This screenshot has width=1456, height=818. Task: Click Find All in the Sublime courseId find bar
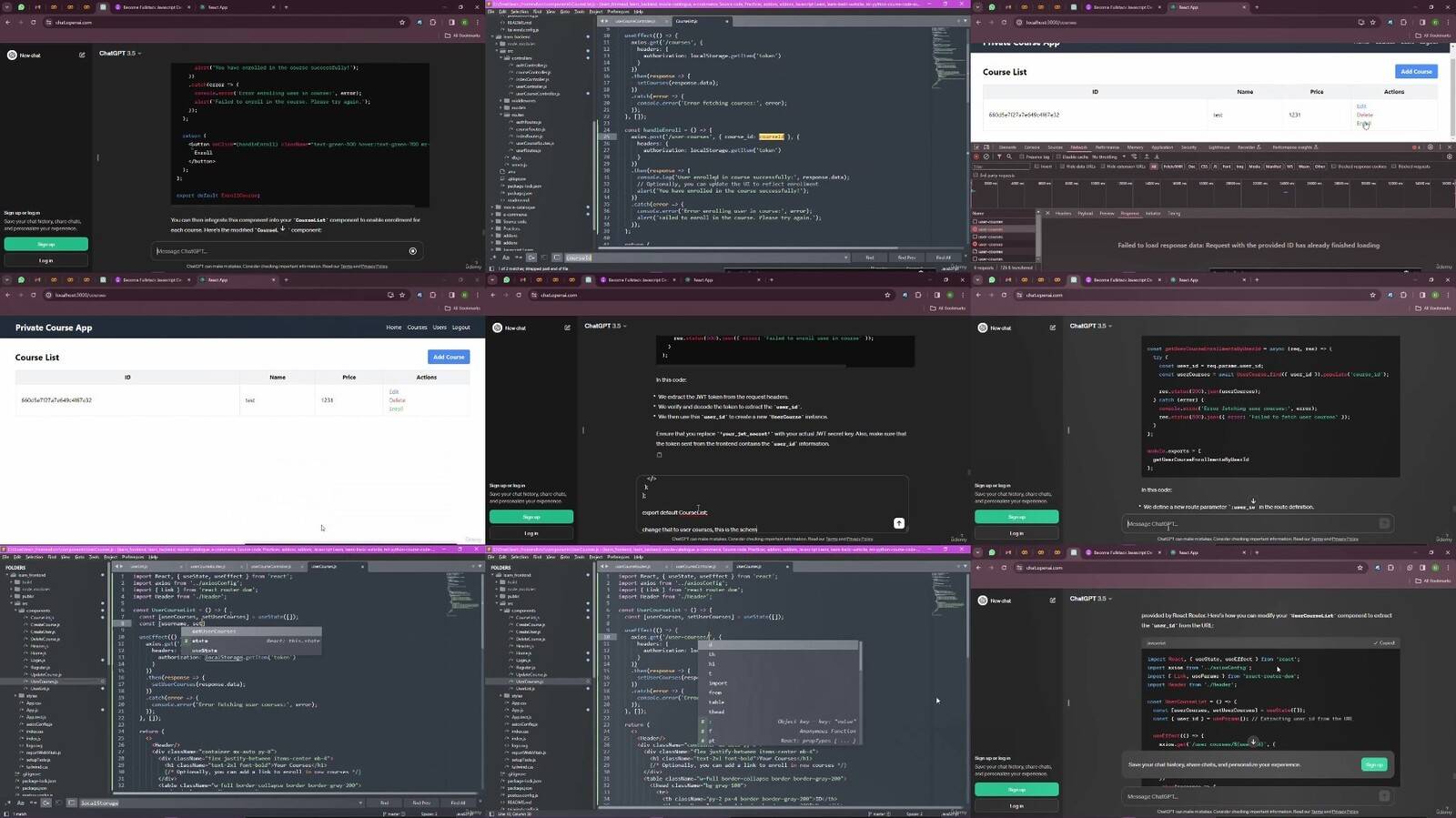[944, 258]
